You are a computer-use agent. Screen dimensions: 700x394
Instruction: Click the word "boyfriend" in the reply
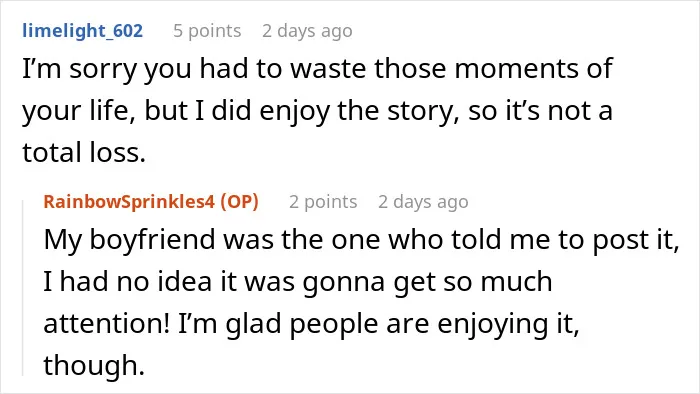point(153,240)
